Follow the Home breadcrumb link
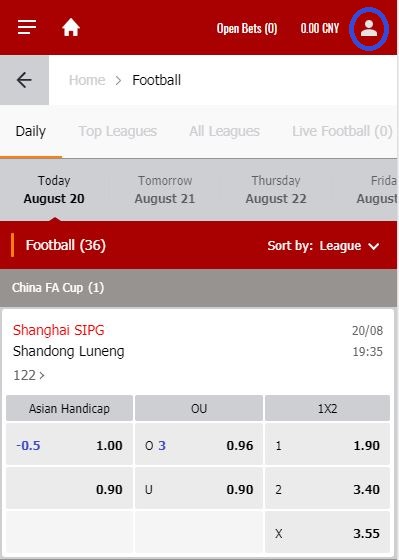Viewport: 399px width, 560px height. [87, 80]
